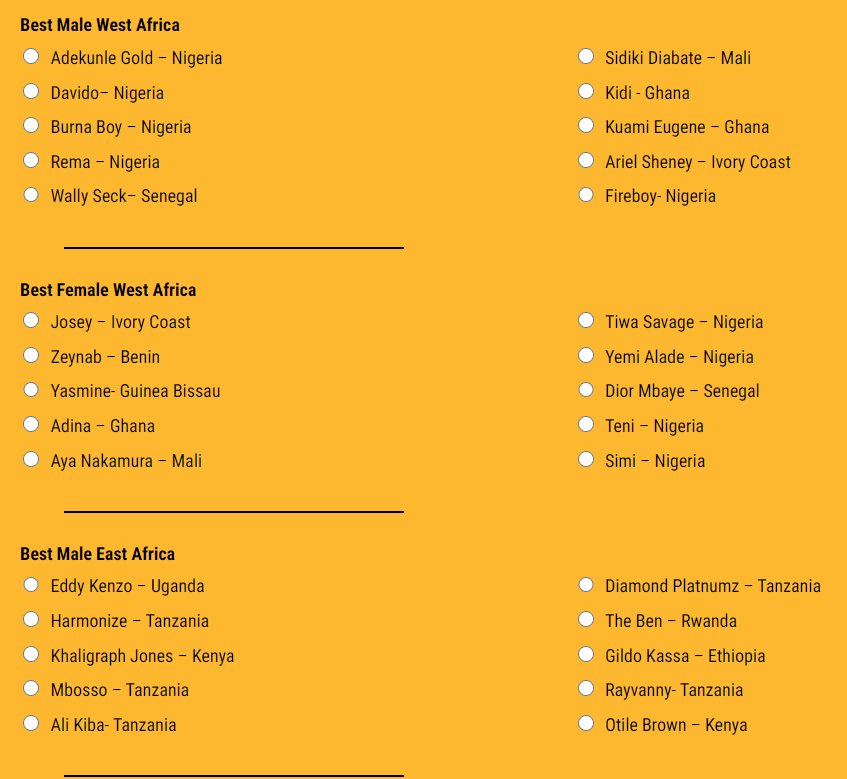Choose Davido – Nigeria option
The height and width of the screenshot is (779, 847).
31,92
